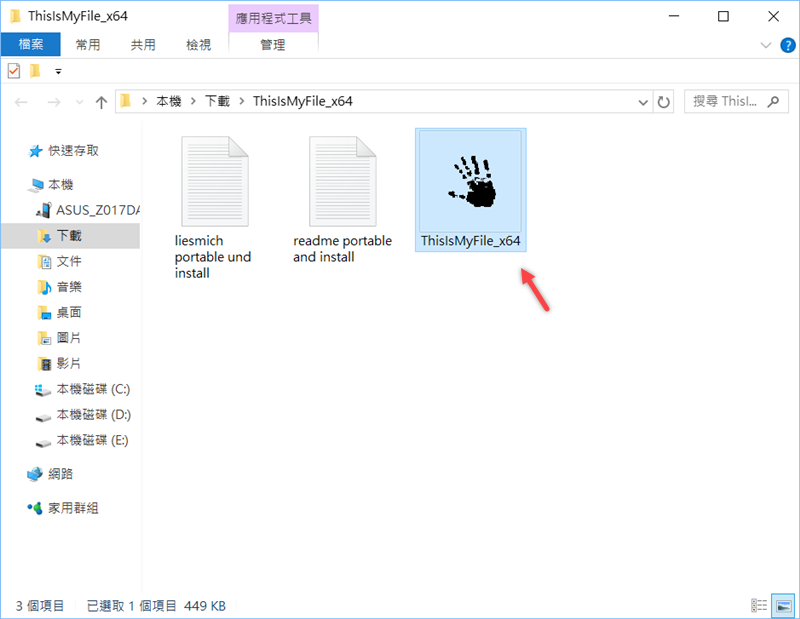Click the download arrow icon beside 下載
This screenshot has width=800, height=619.
coord(44,236)
